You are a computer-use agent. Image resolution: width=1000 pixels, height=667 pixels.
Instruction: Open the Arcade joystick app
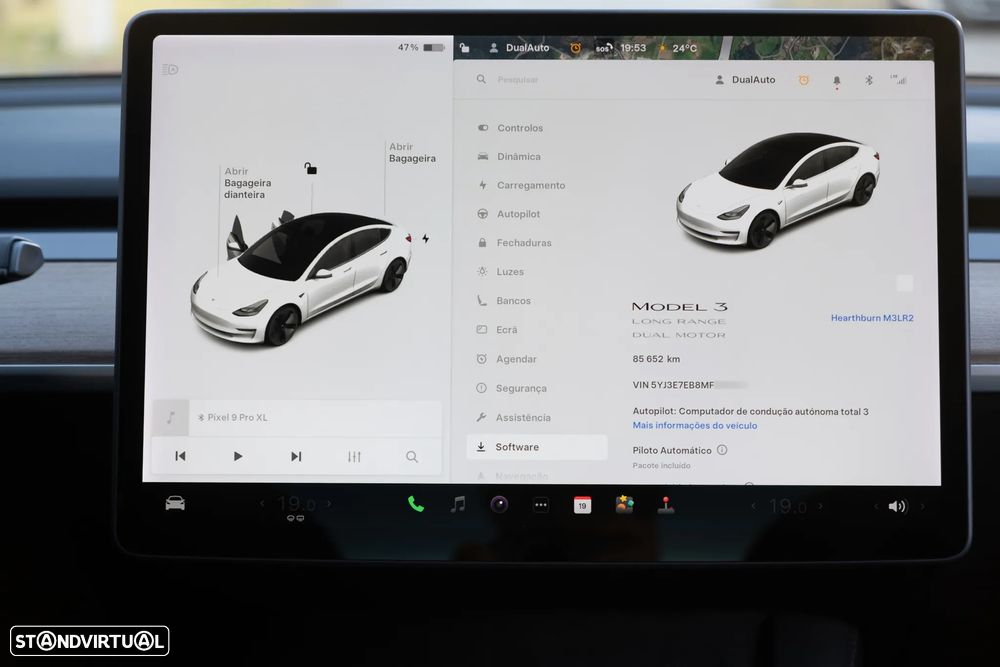pyautogui.click(x=666, y=505)
